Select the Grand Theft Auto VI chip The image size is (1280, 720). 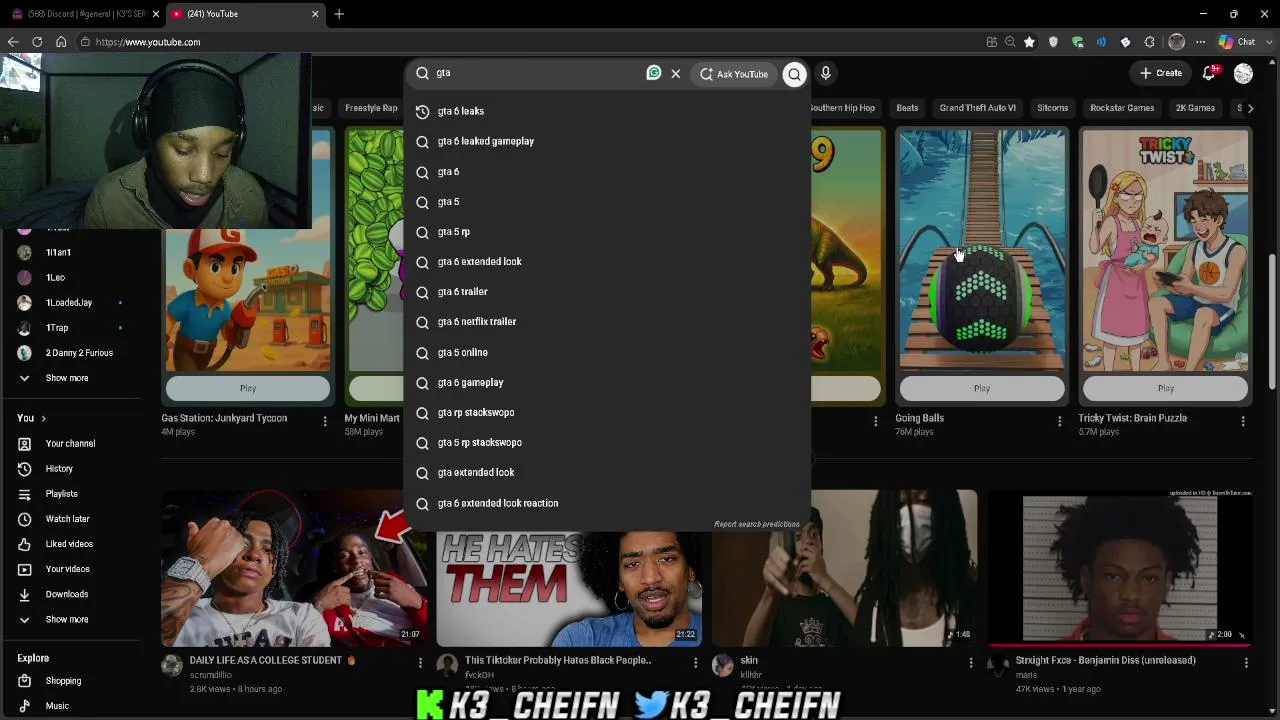(977, 108)
